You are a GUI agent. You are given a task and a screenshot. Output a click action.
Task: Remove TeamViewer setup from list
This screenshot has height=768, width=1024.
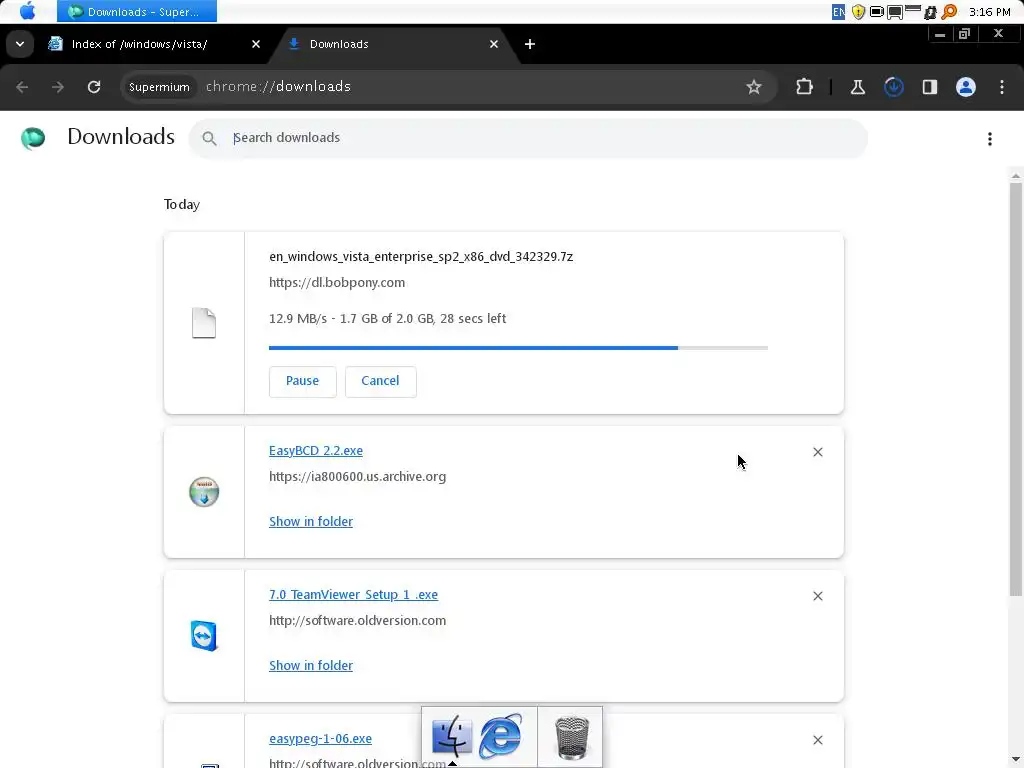pos(818,596)
